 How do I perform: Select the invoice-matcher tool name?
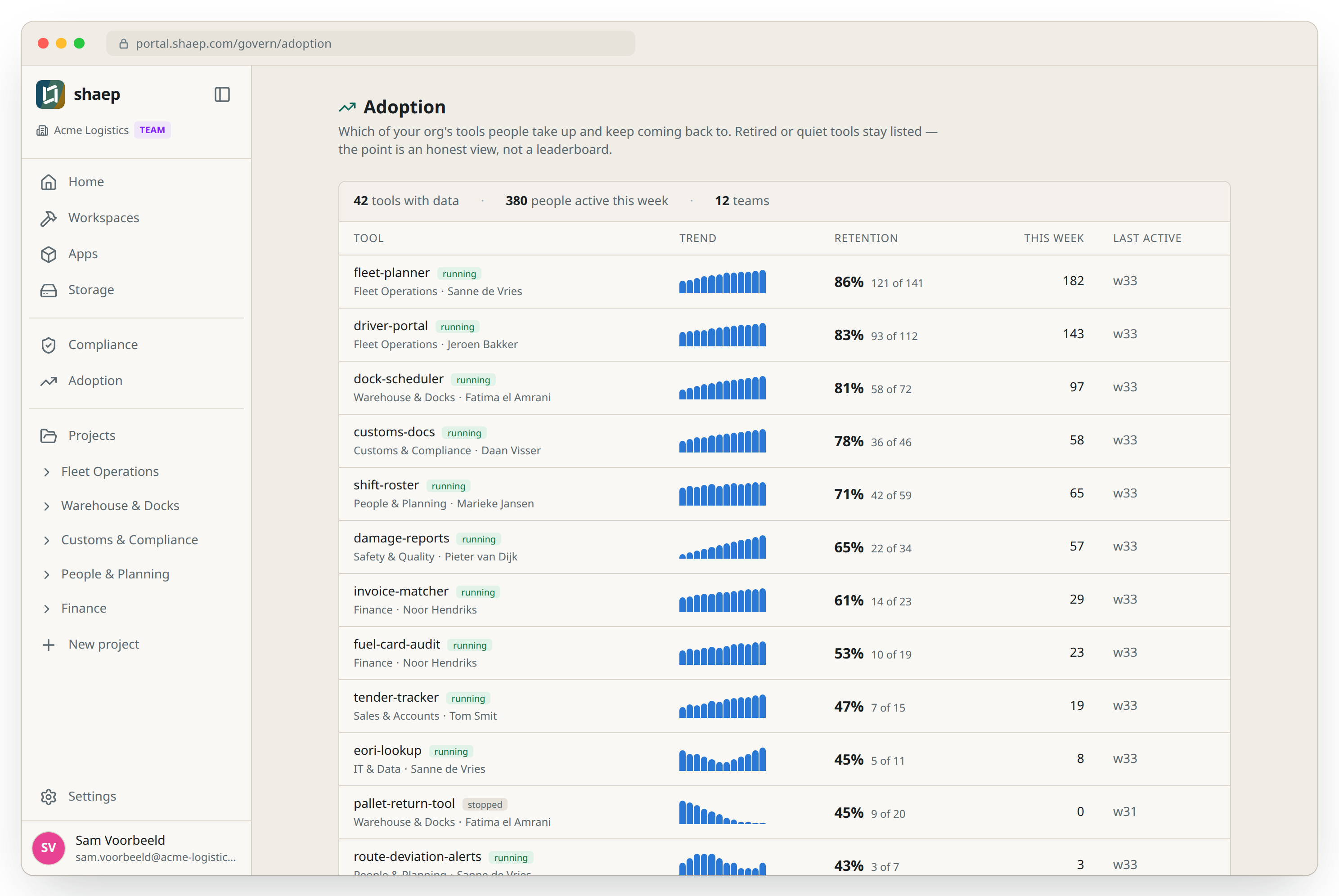pos(401,591)
